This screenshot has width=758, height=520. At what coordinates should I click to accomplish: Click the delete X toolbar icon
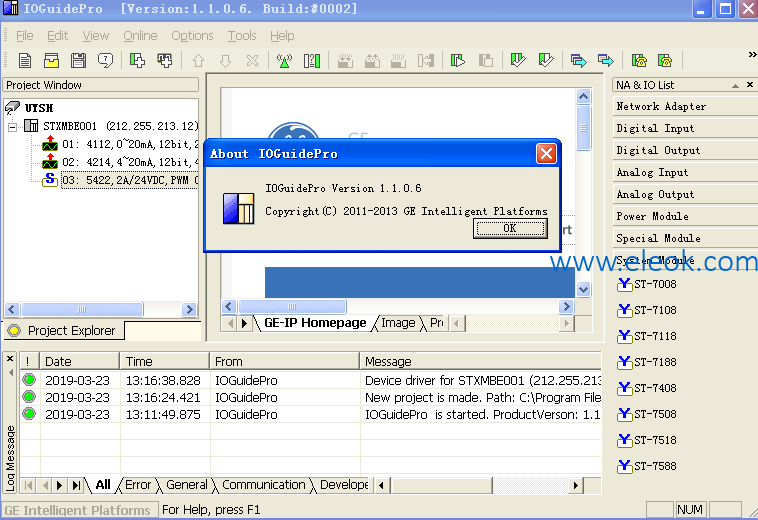252,61
